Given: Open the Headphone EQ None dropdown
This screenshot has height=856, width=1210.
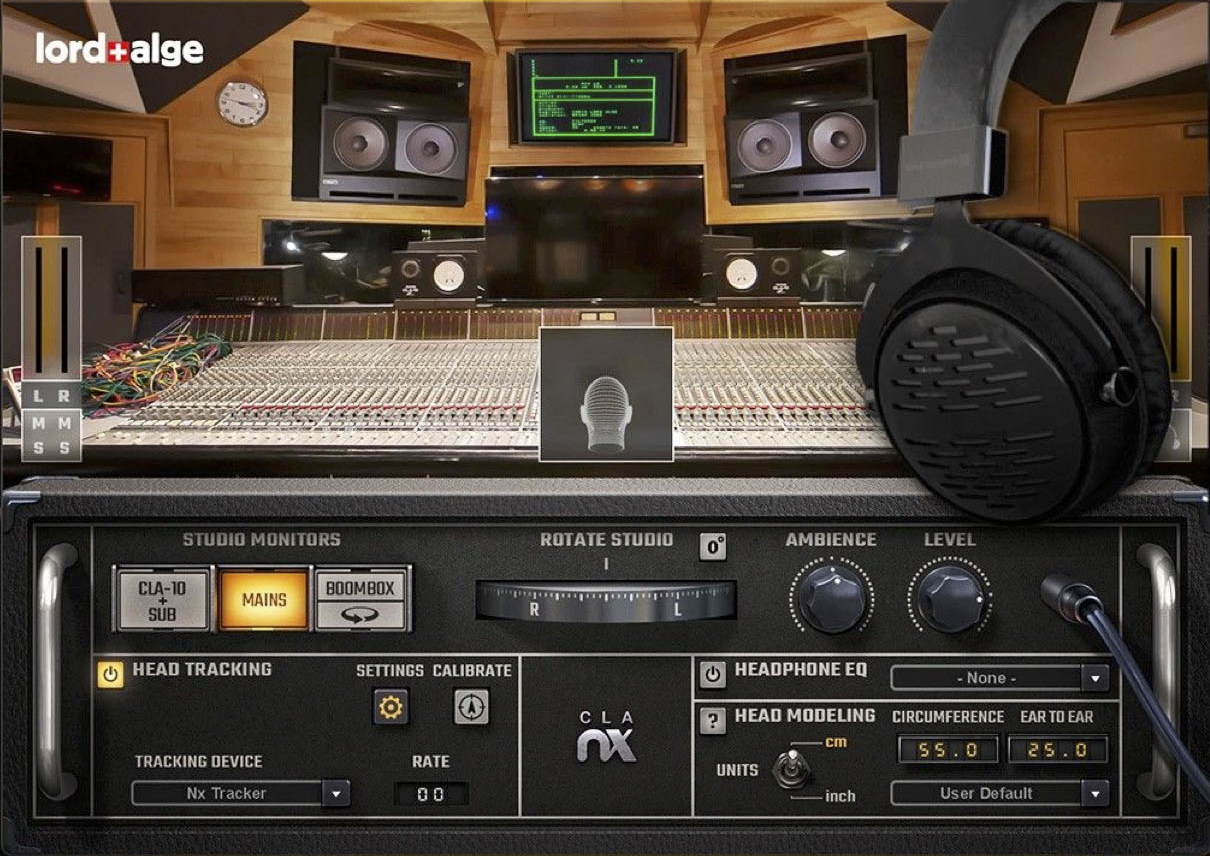Looking at the screenshot, I should (x=1000, y=678).
